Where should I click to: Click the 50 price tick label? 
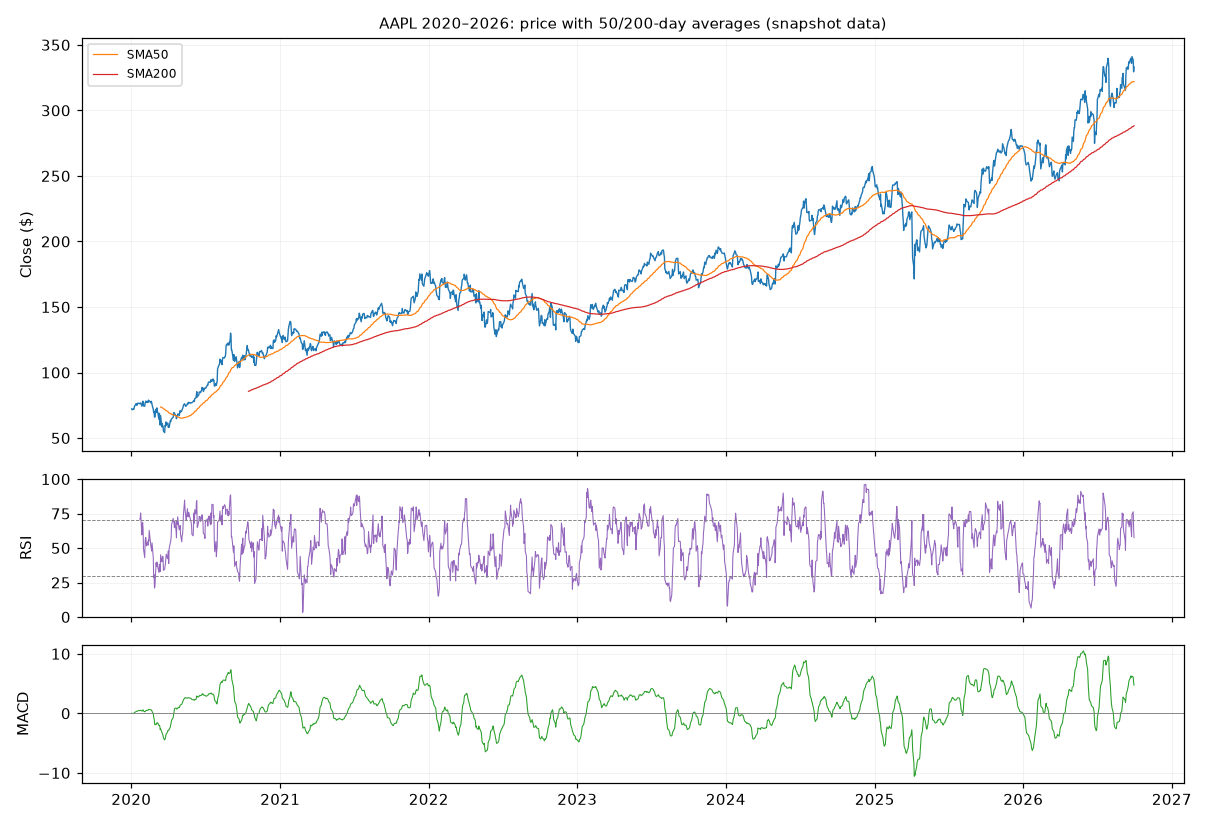(x=61, y=439)
